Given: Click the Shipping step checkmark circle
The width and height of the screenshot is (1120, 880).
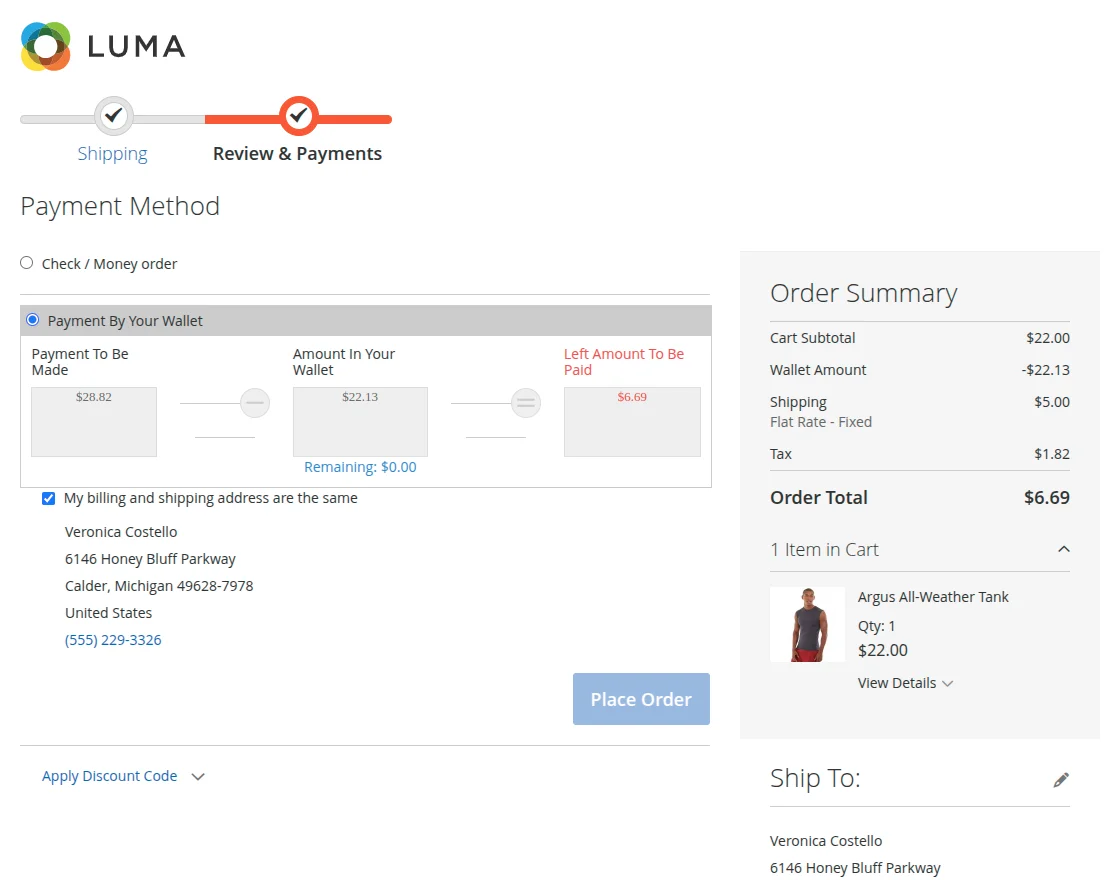Looking at the screenshot, I should [x=114, y=117].
